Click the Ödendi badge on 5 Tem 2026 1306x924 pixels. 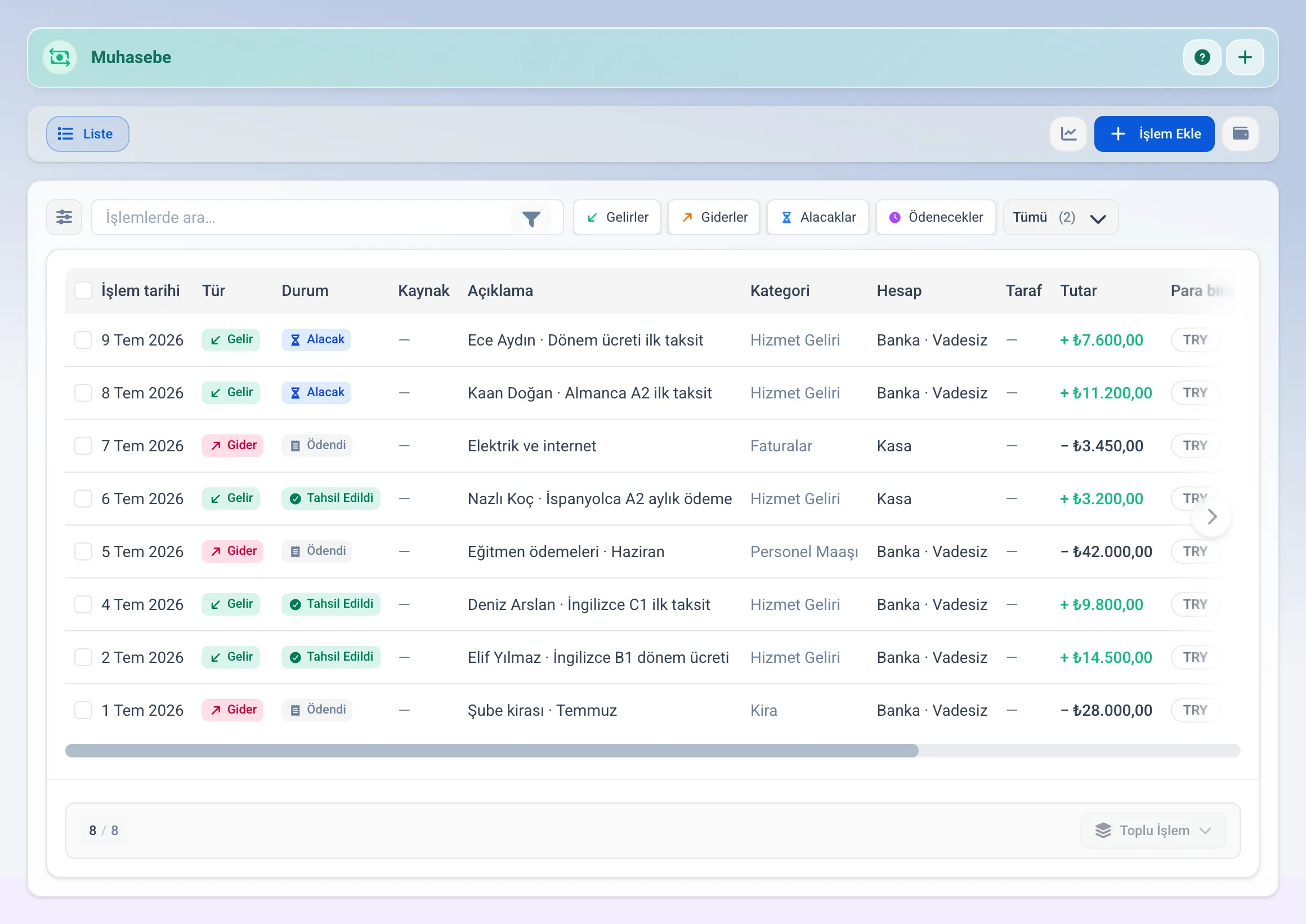coord(317,551)
